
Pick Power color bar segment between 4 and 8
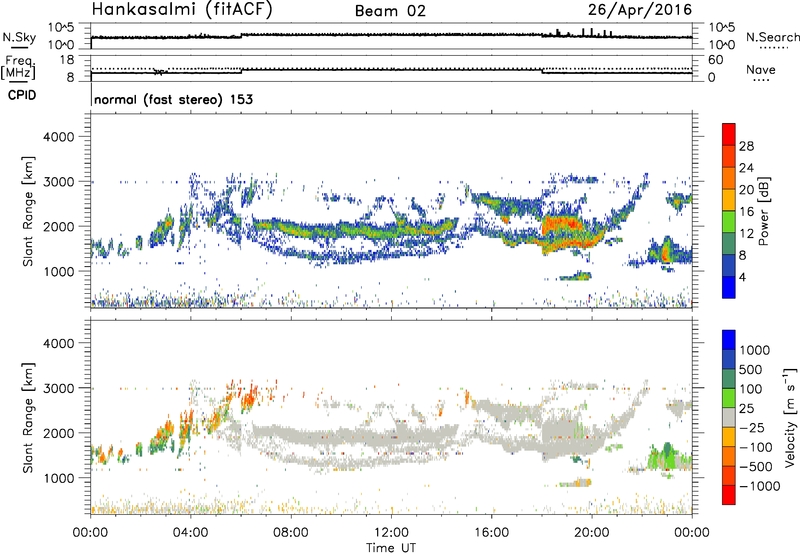(x=729, y=266)
